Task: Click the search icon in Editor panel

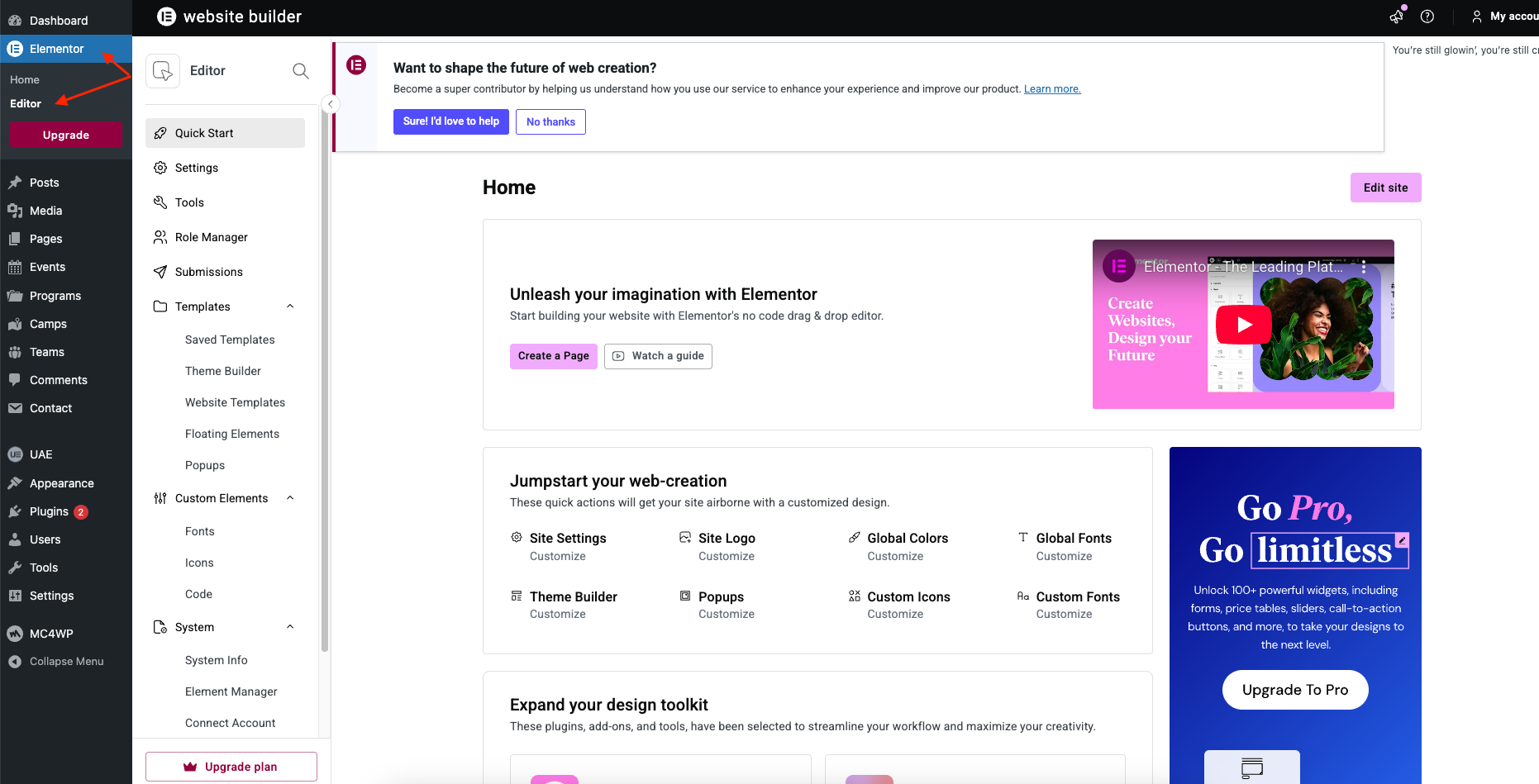Action: 301,71
